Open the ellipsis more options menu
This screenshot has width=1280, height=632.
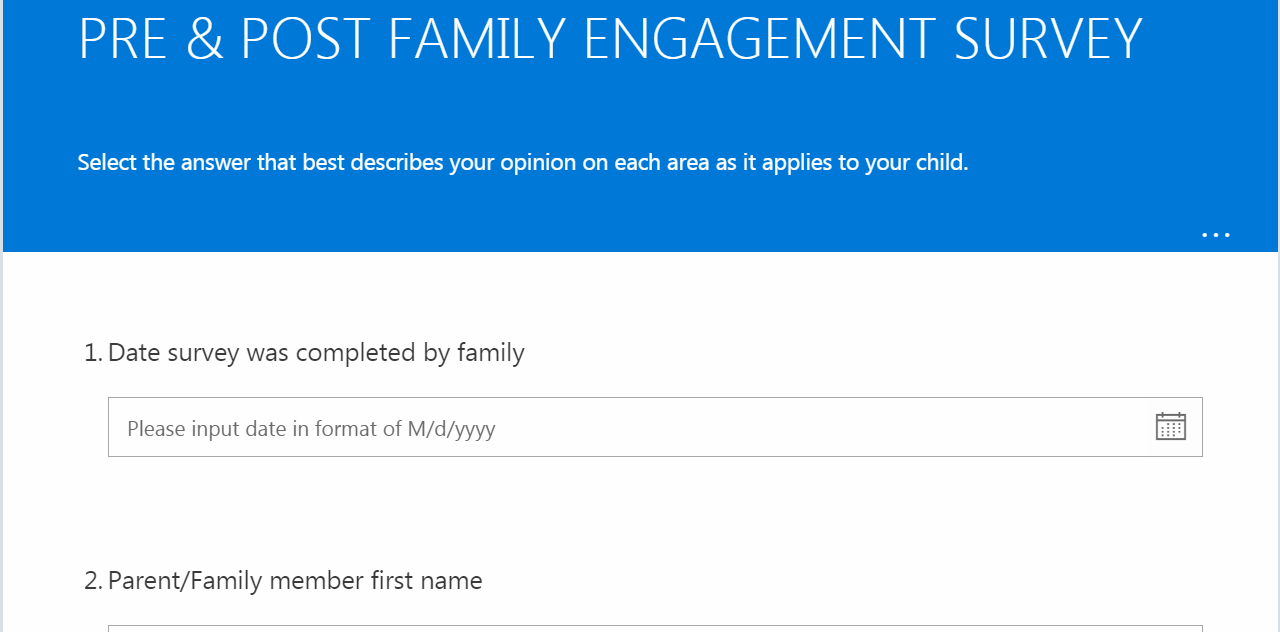(x=1216, y=235)
